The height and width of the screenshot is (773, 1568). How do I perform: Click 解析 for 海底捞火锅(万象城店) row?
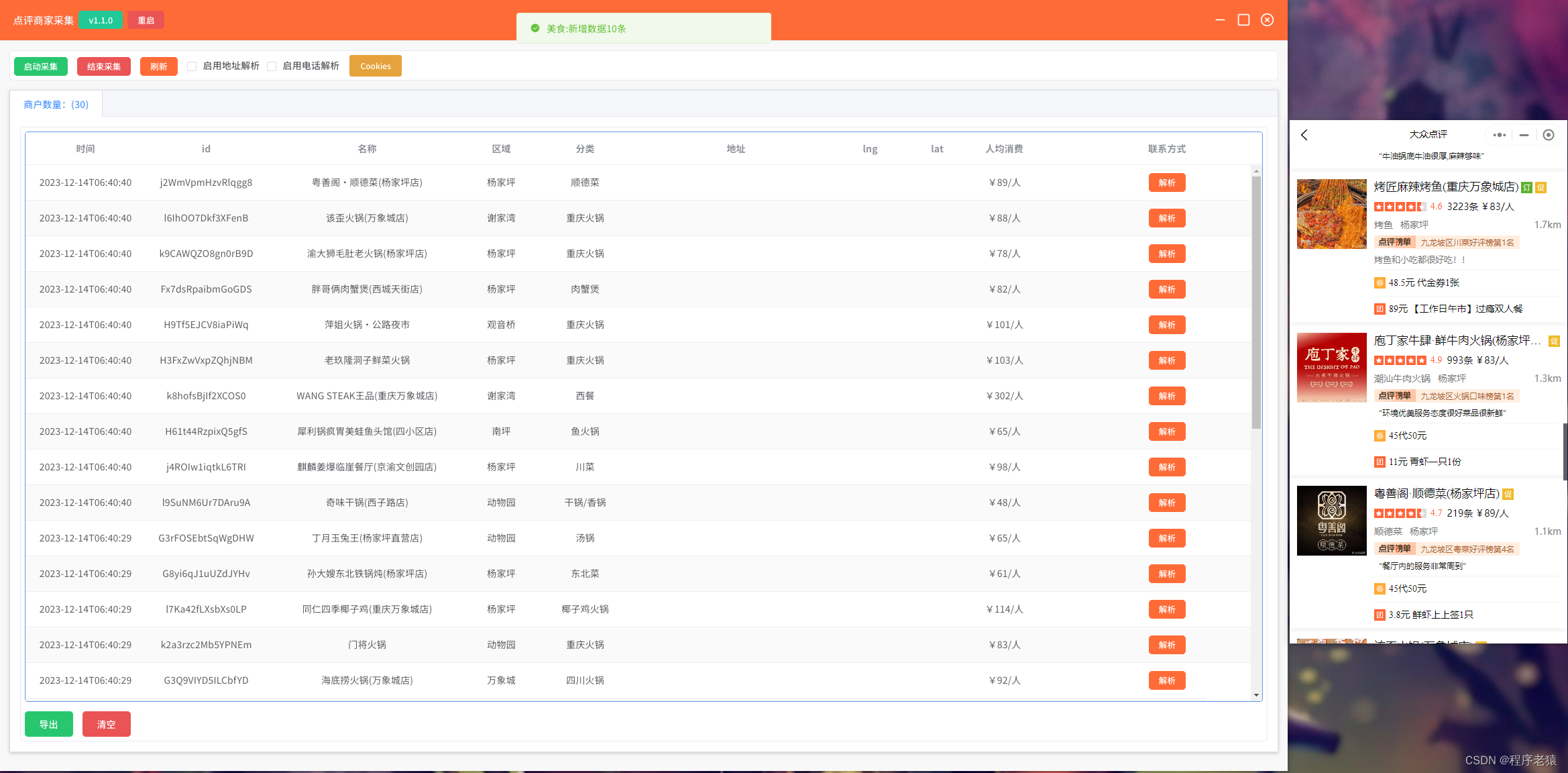1166,680
